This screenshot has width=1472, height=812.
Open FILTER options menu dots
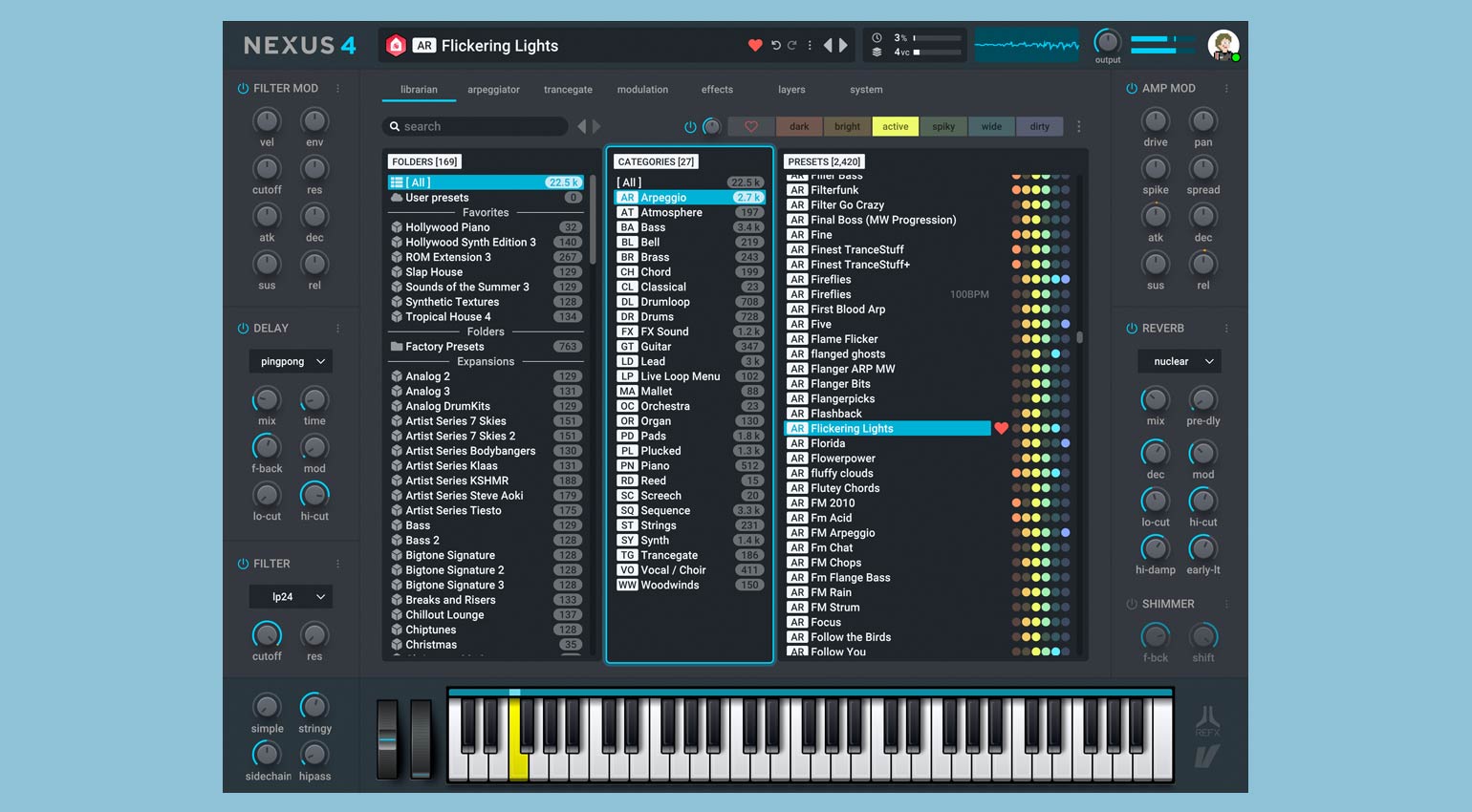click(337, 564)
